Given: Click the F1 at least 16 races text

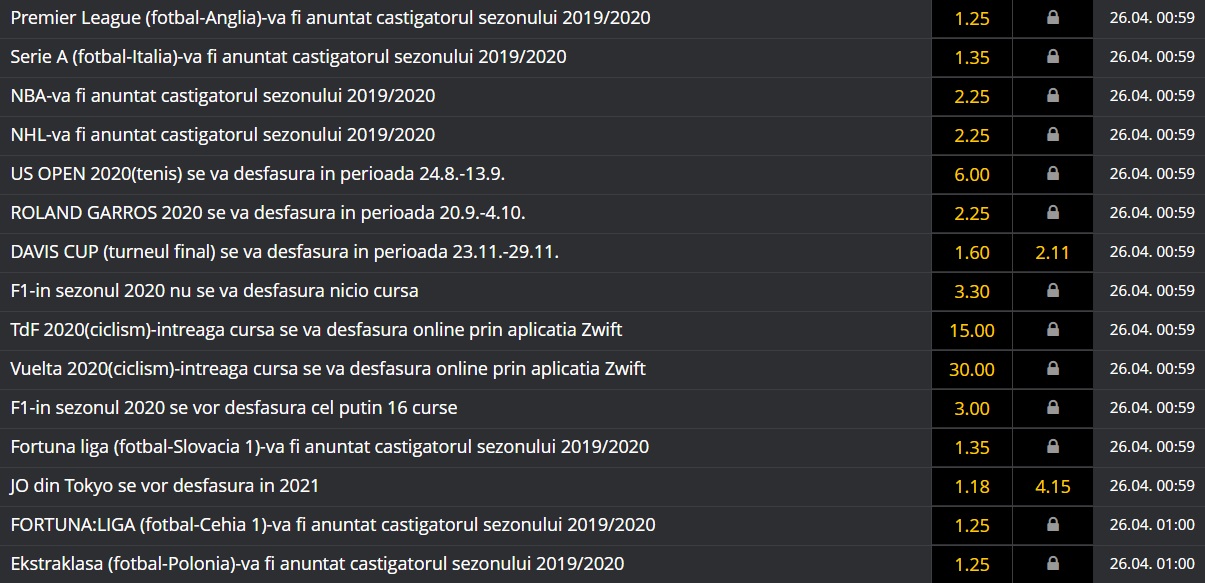Looking at the screenshot, I should pos(234,408).
